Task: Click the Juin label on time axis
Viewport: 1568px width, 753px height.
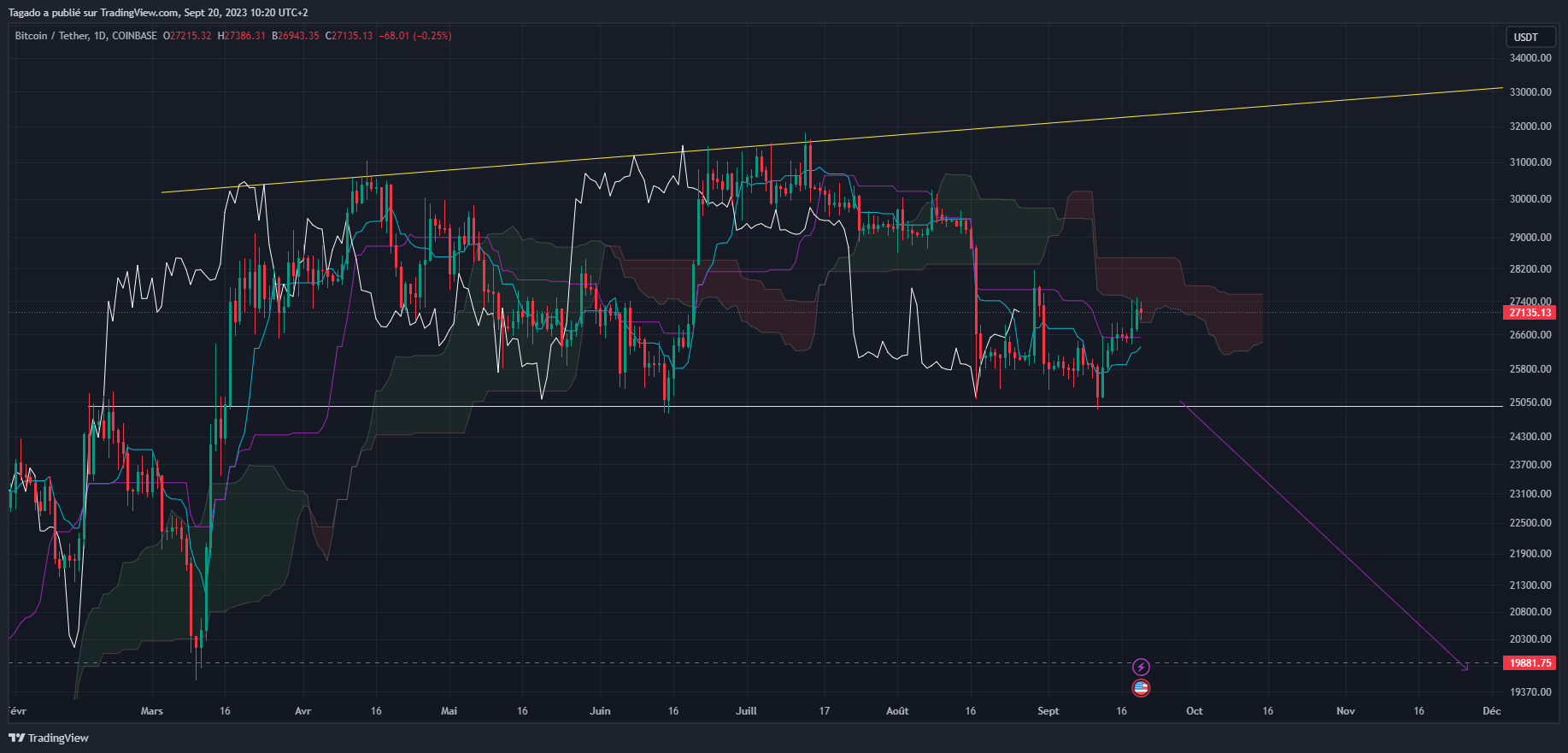Action: coord(600,711)
